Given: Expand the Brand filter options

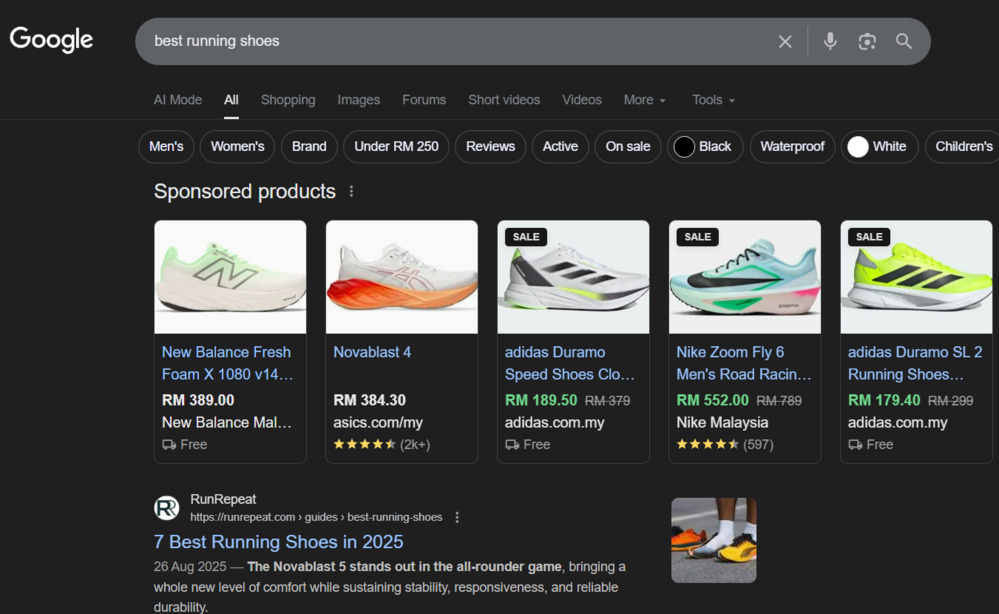Looking at the screenshot, I should click(x=308, y=146).
